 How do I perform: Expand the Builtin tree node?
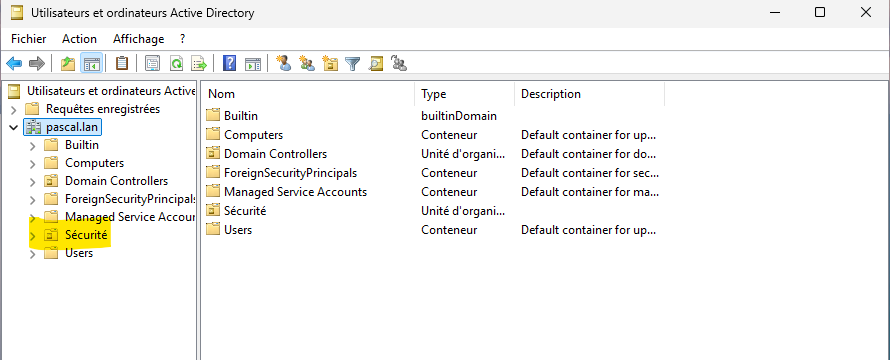point(33,145)
